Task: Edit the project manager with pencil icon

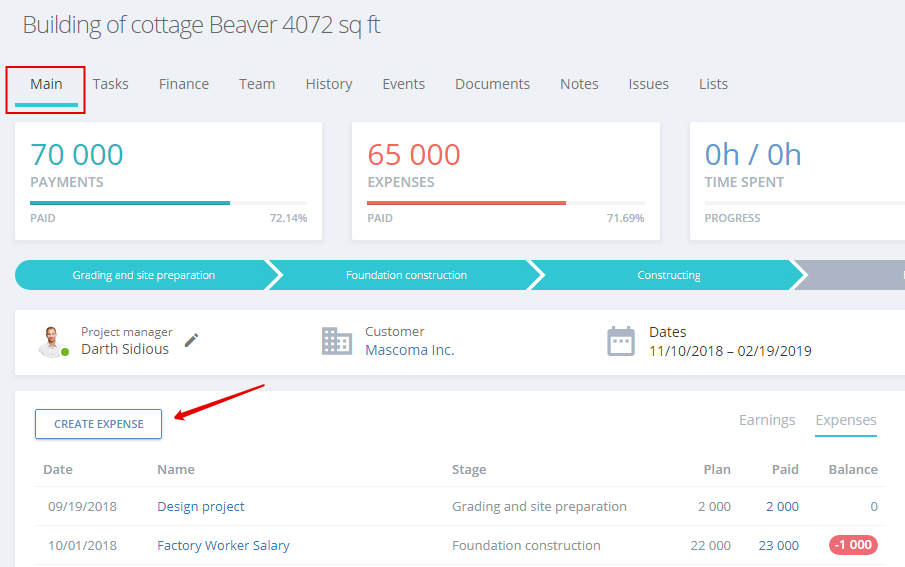Action: tap(192, 340)
